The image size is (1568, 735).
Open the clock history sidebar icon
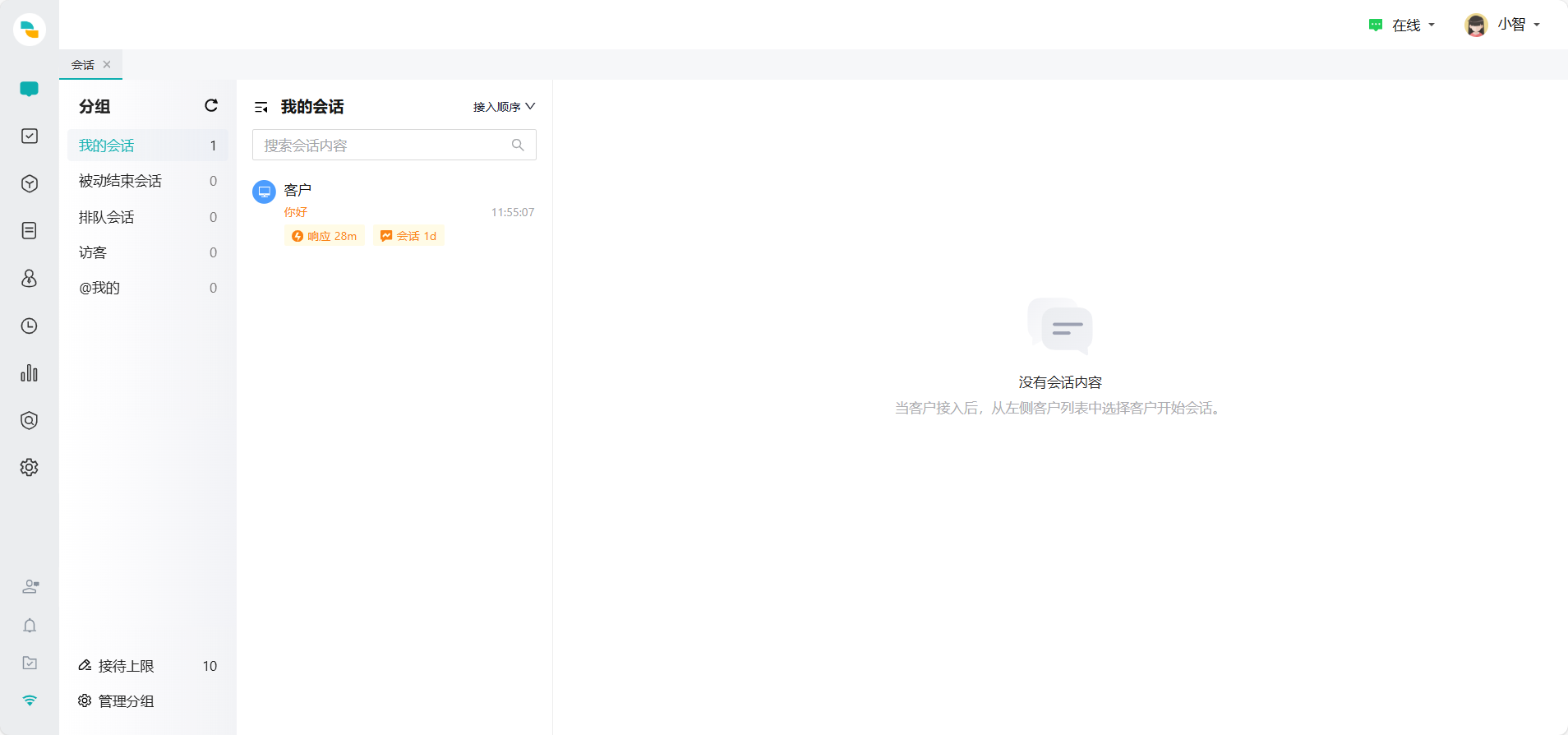(30, 326)
